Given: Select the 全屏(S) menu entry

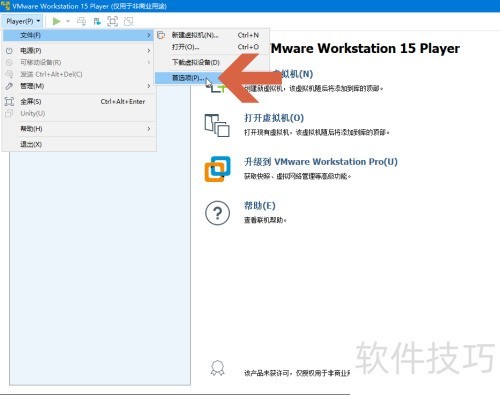Looking at the screenshot, I should [x=78, y=101].
